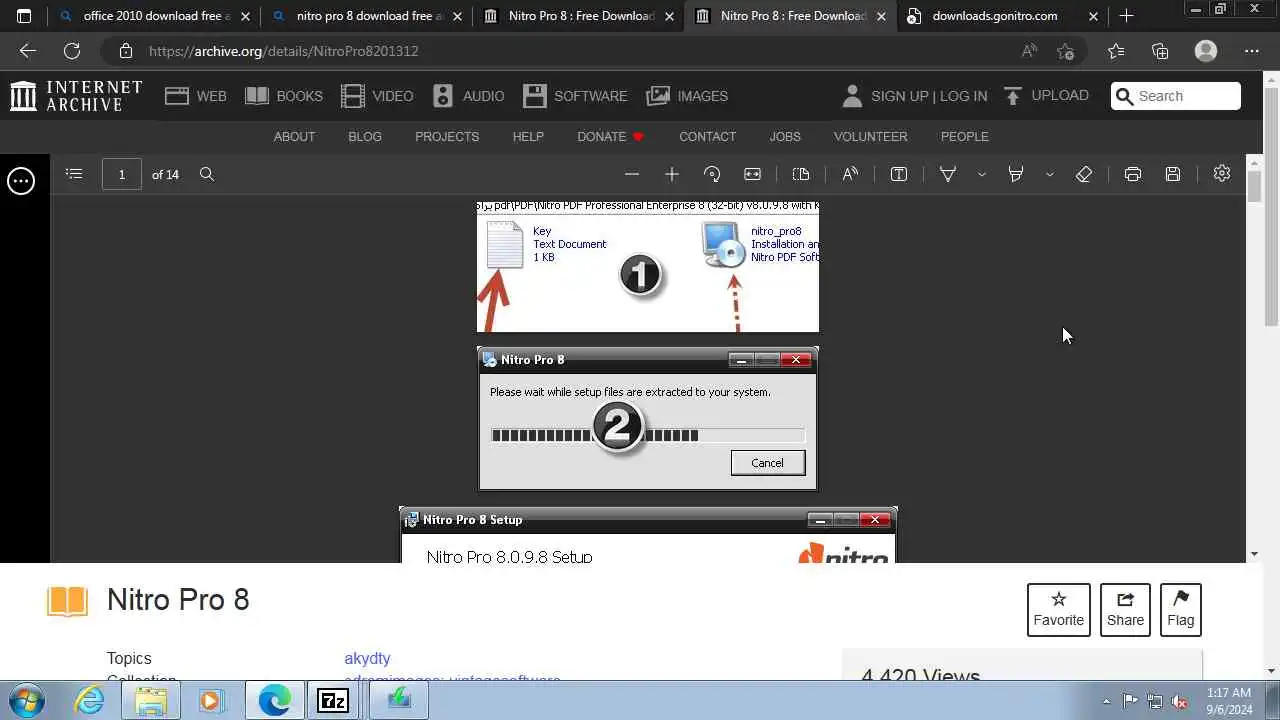
Task: Open the browser profile avatar
Action: tap(1206, 51)
